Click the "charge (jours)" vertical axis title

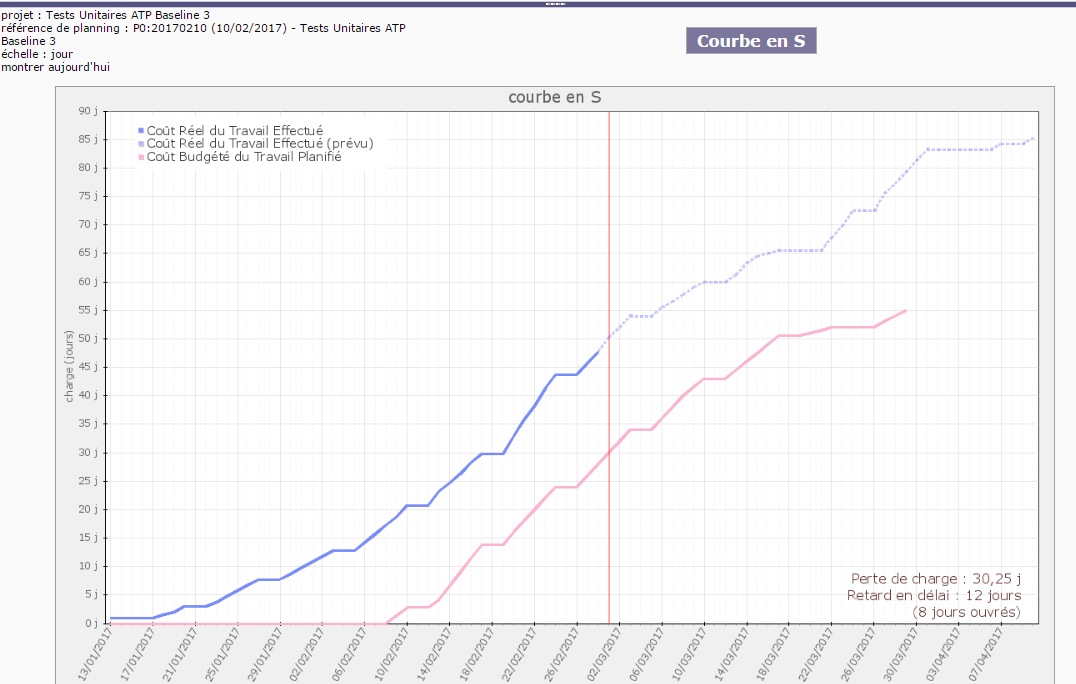[69, 367]
